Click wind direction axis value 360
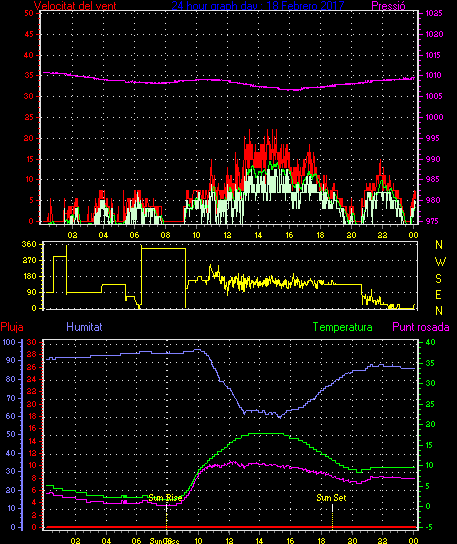This screenshot has height=544, width=457. [x=29, y=244]
